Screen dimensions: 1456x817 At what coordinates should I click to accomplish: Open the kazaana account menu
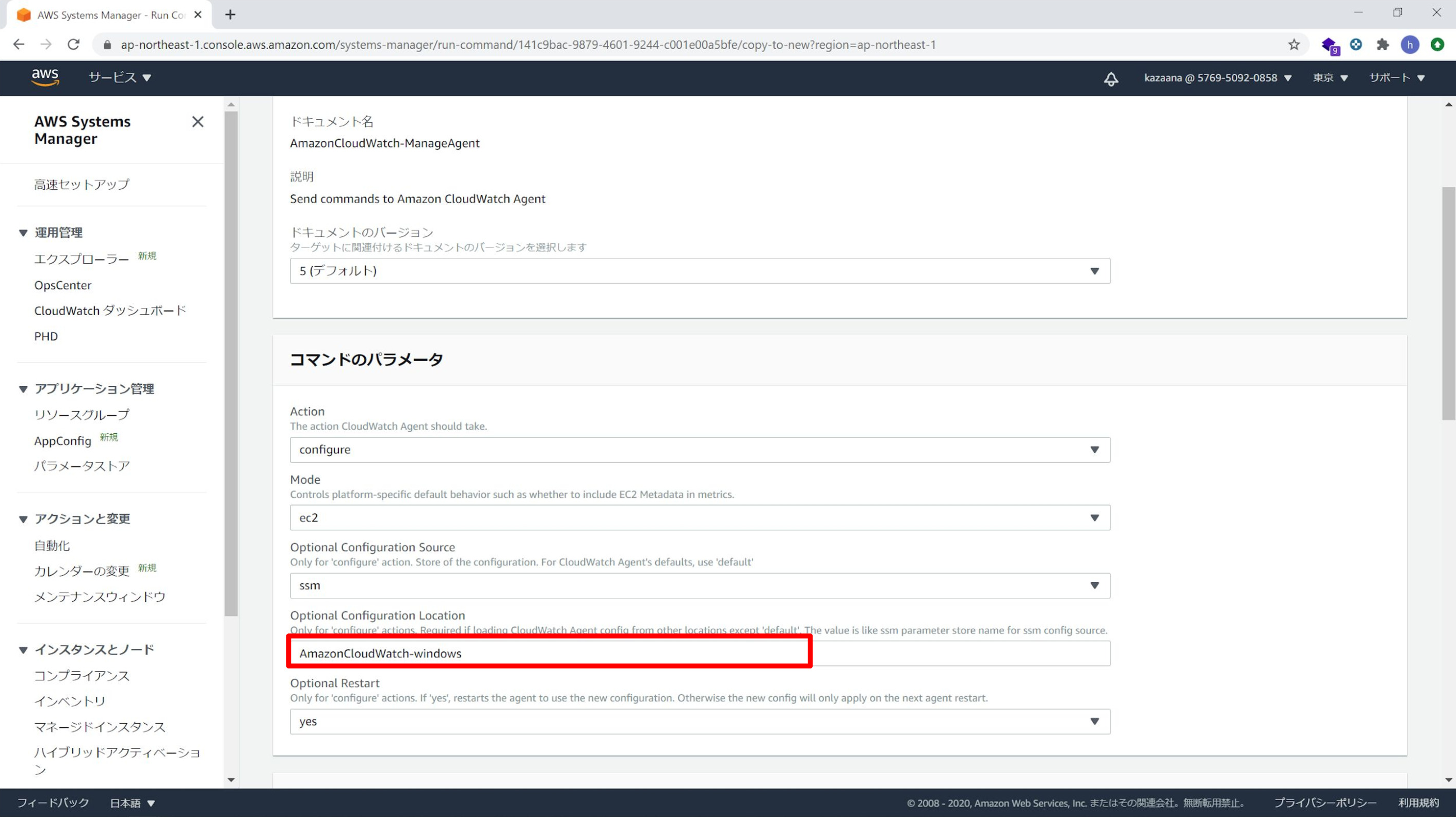click(1218, 78)
